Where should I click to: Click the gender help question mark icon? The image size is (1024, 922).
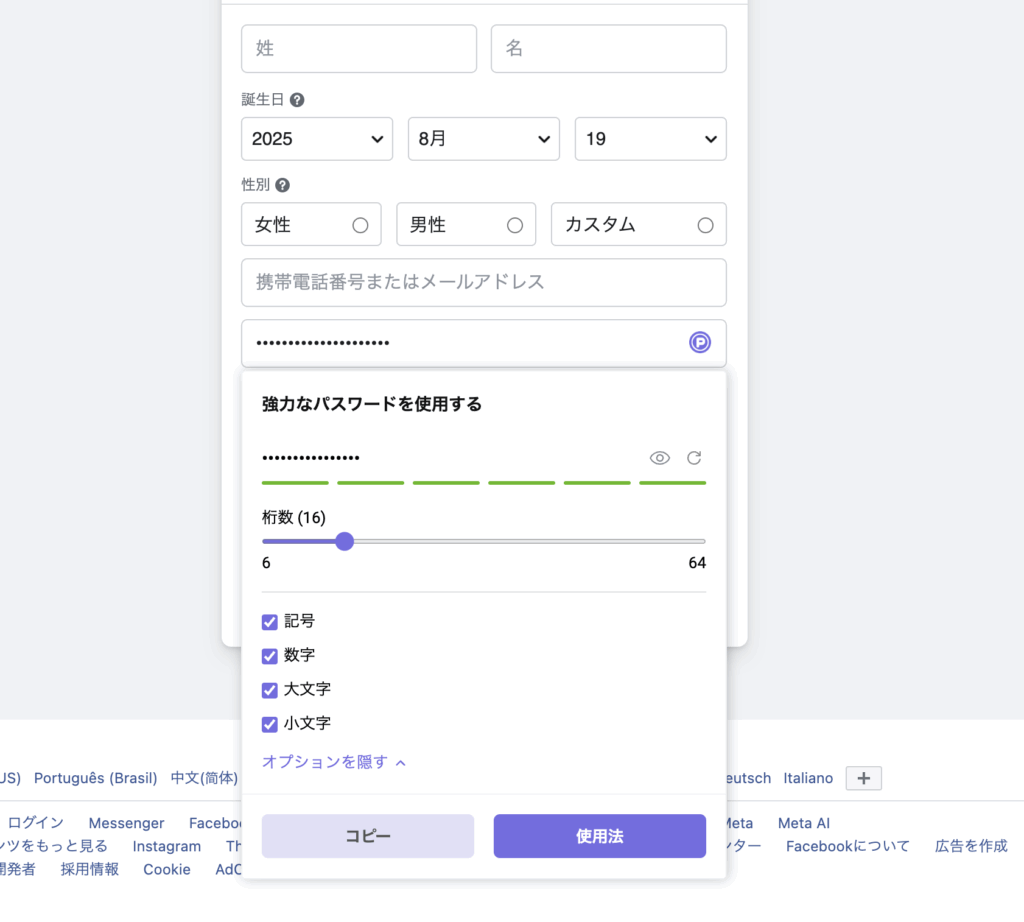click(x=283, y=186)
